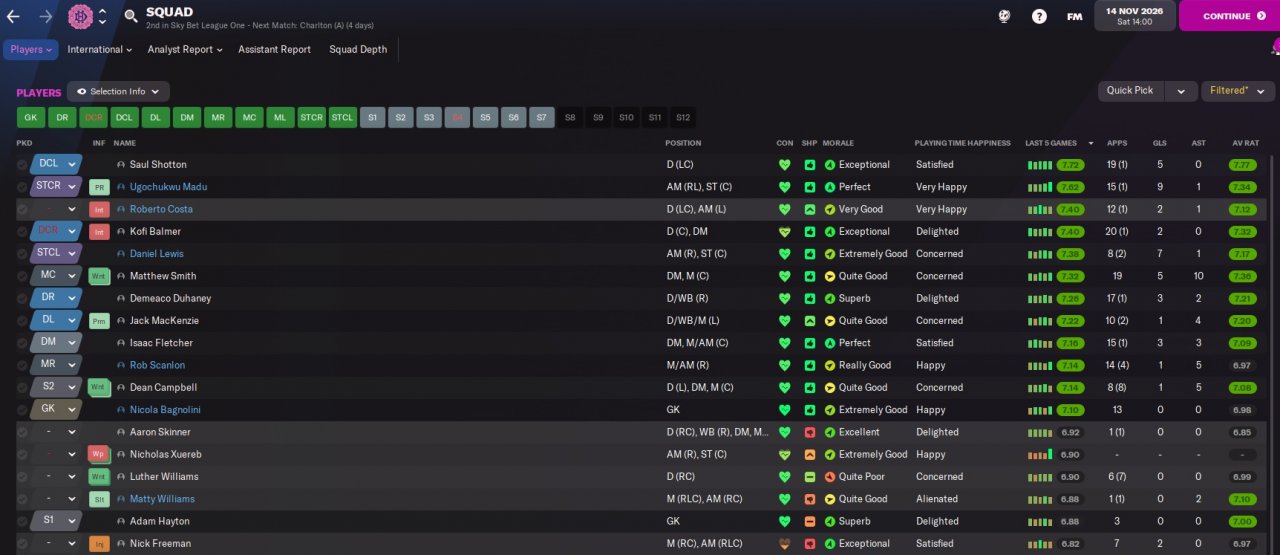
Task: Tick the select circle for Roberto Costa
Action: [22, 209]
